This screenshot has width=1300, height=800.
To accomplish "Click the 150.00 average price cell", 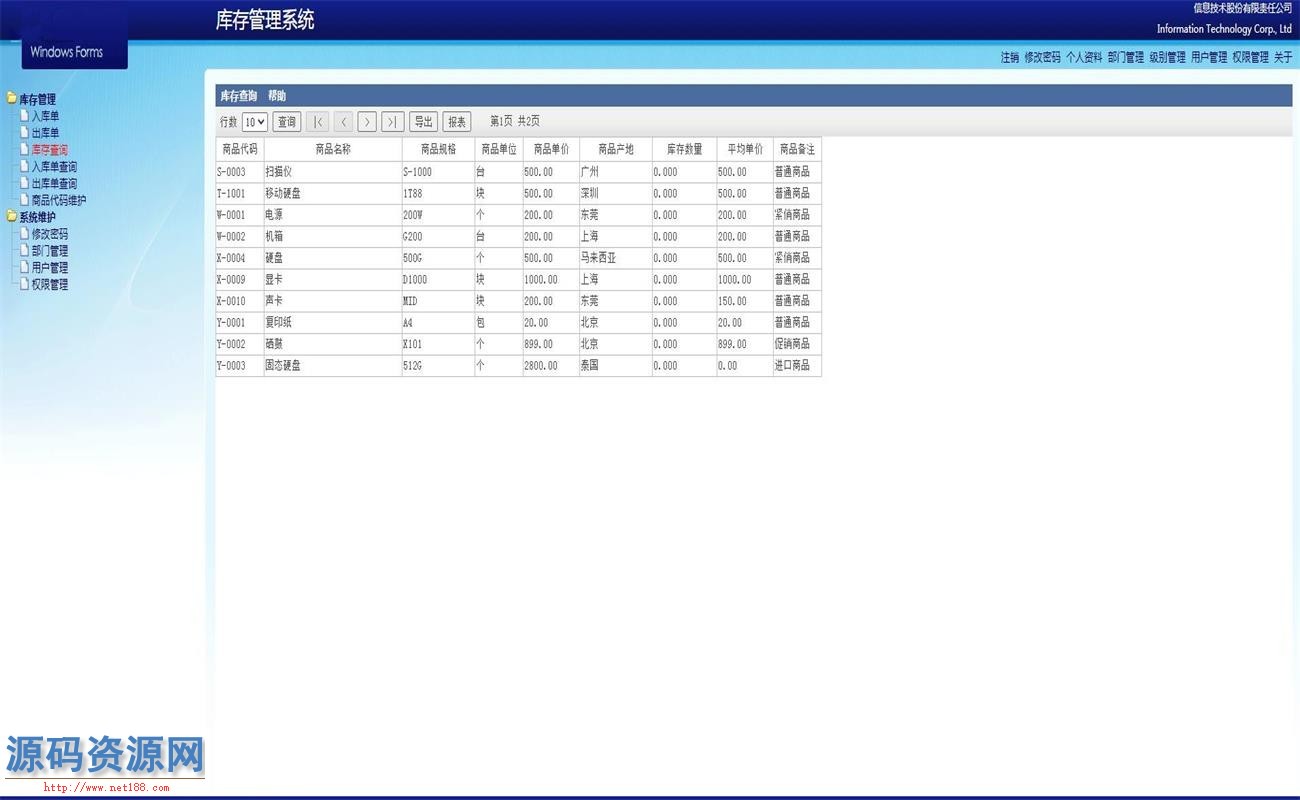I will click(745, 301).
